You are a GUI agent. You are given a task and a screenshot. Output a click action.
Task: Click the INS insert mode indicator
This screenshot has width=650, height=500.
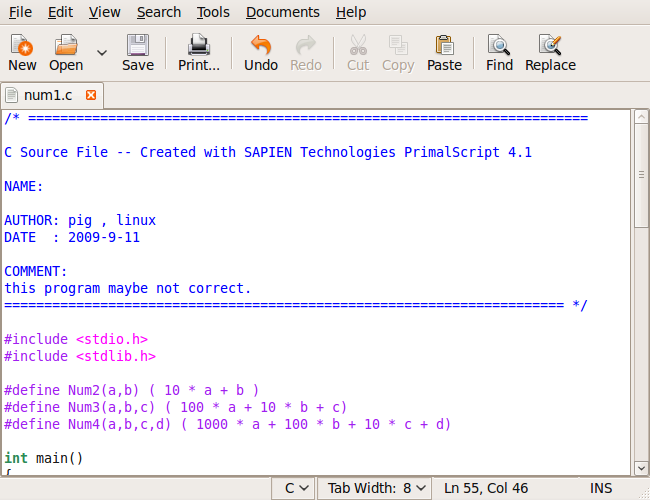click(601, 488)
